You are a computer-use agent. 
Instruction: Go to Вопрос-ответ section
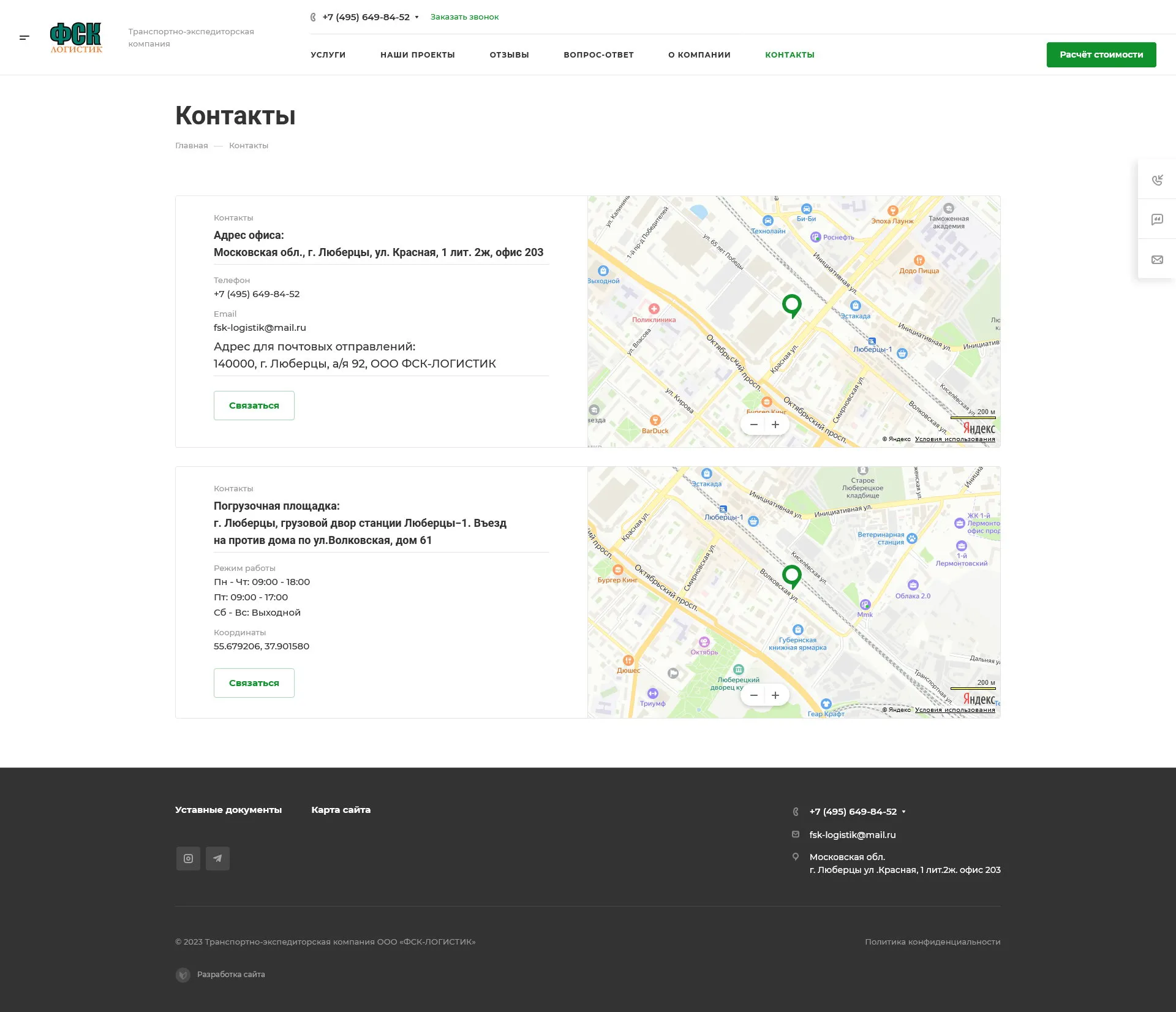(x=598, y=55)
